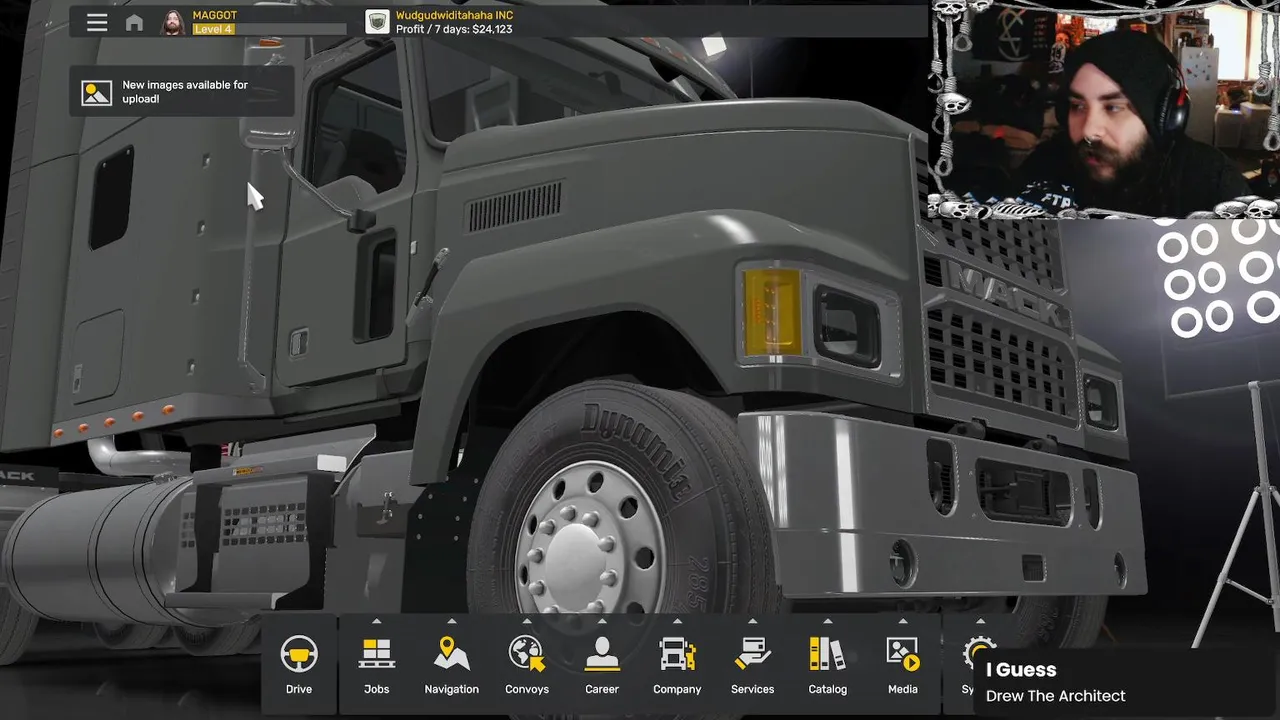Image resolution: width=1280 pixels, height=720 pixels.
Task: Open the Company menu
Action: click(677, 665)
